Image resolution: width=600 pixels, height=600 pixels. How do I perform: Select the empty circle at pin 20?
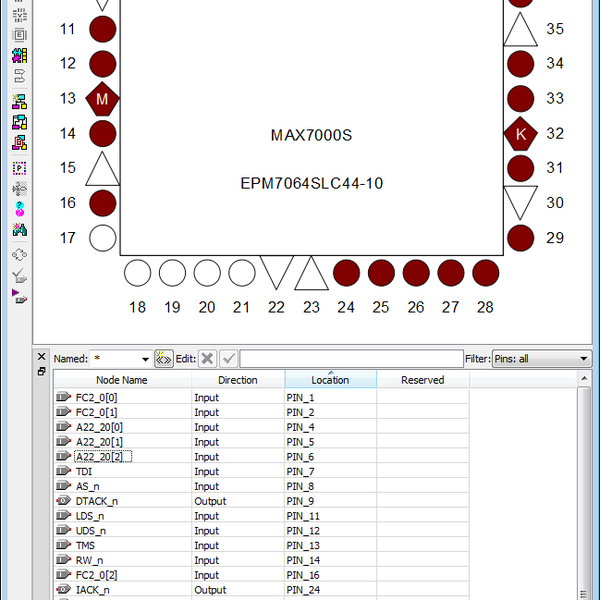tap(207, 273)
